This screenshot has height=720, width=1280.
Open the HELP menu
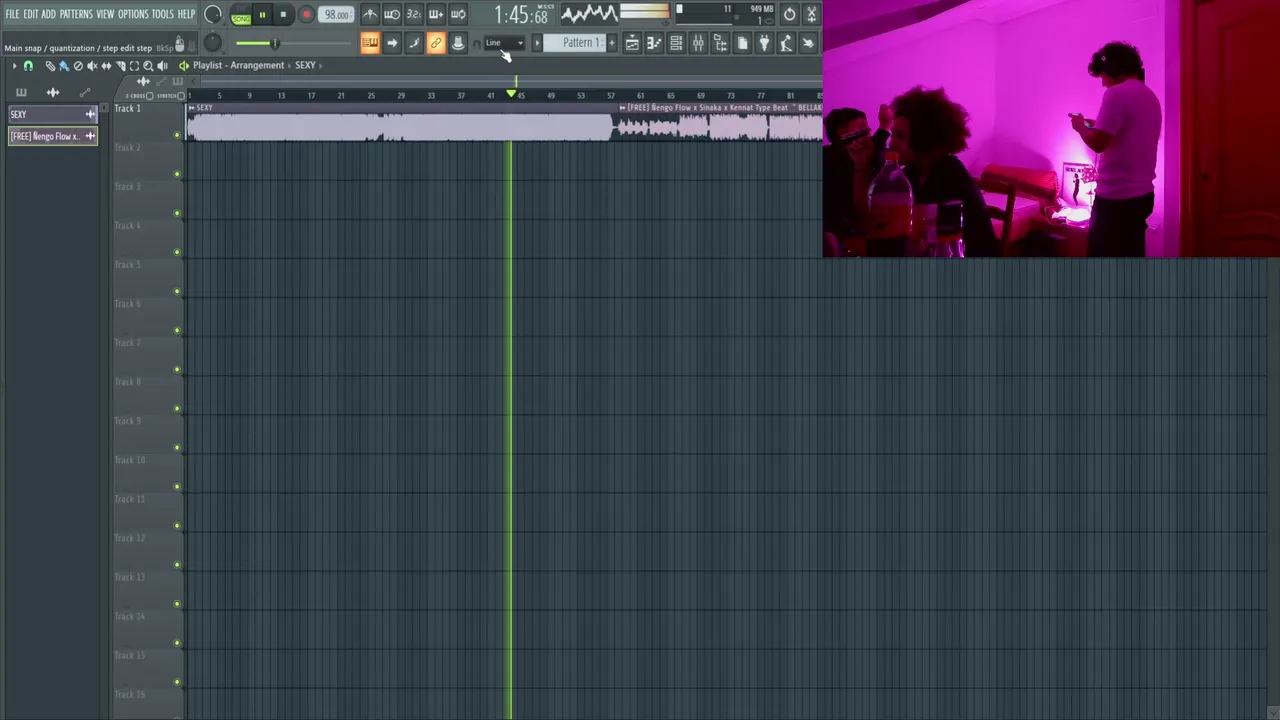(186, 14)
